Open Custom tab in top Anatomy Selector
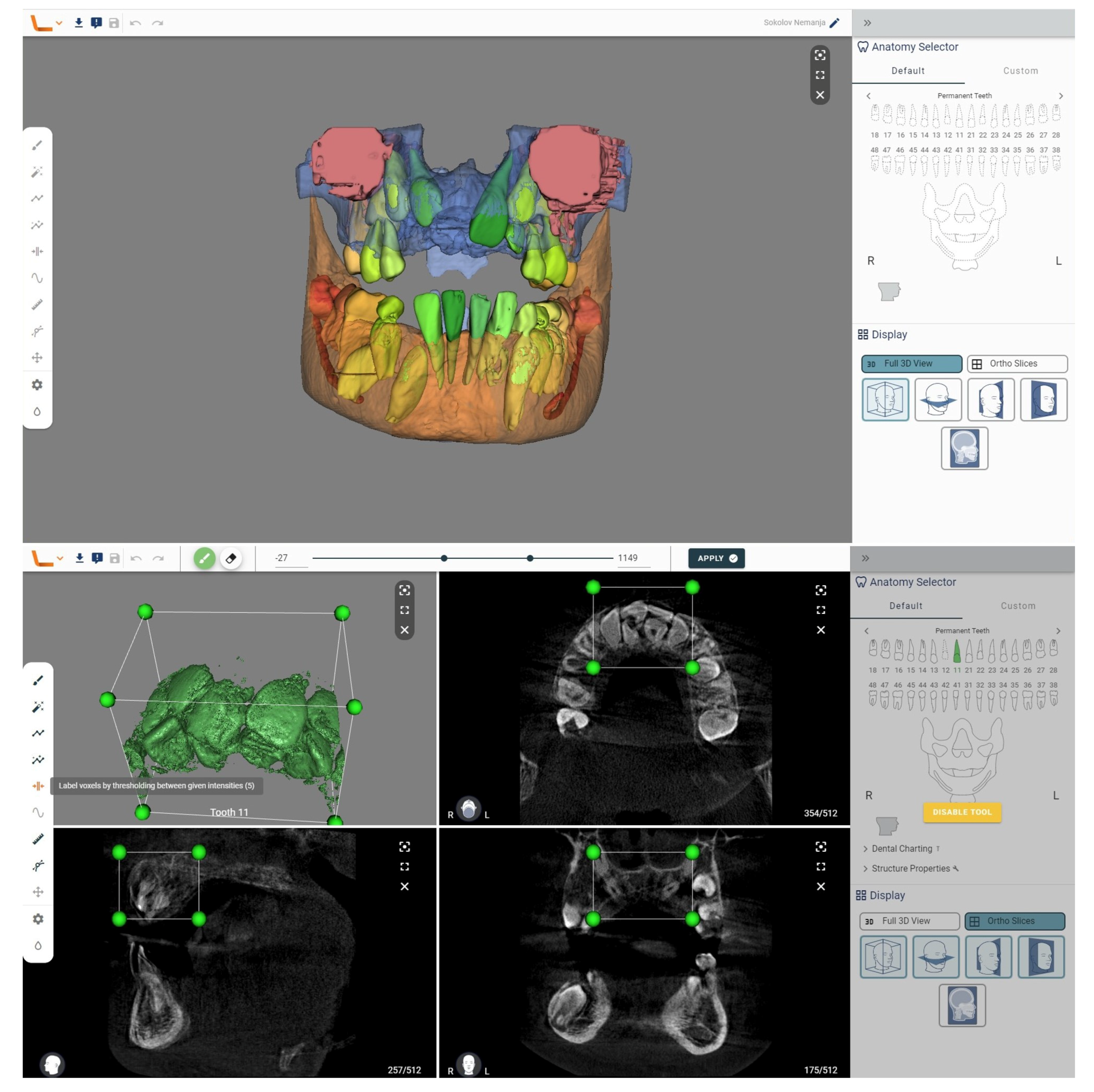1094x1092 pixels. click(1020, 71)
